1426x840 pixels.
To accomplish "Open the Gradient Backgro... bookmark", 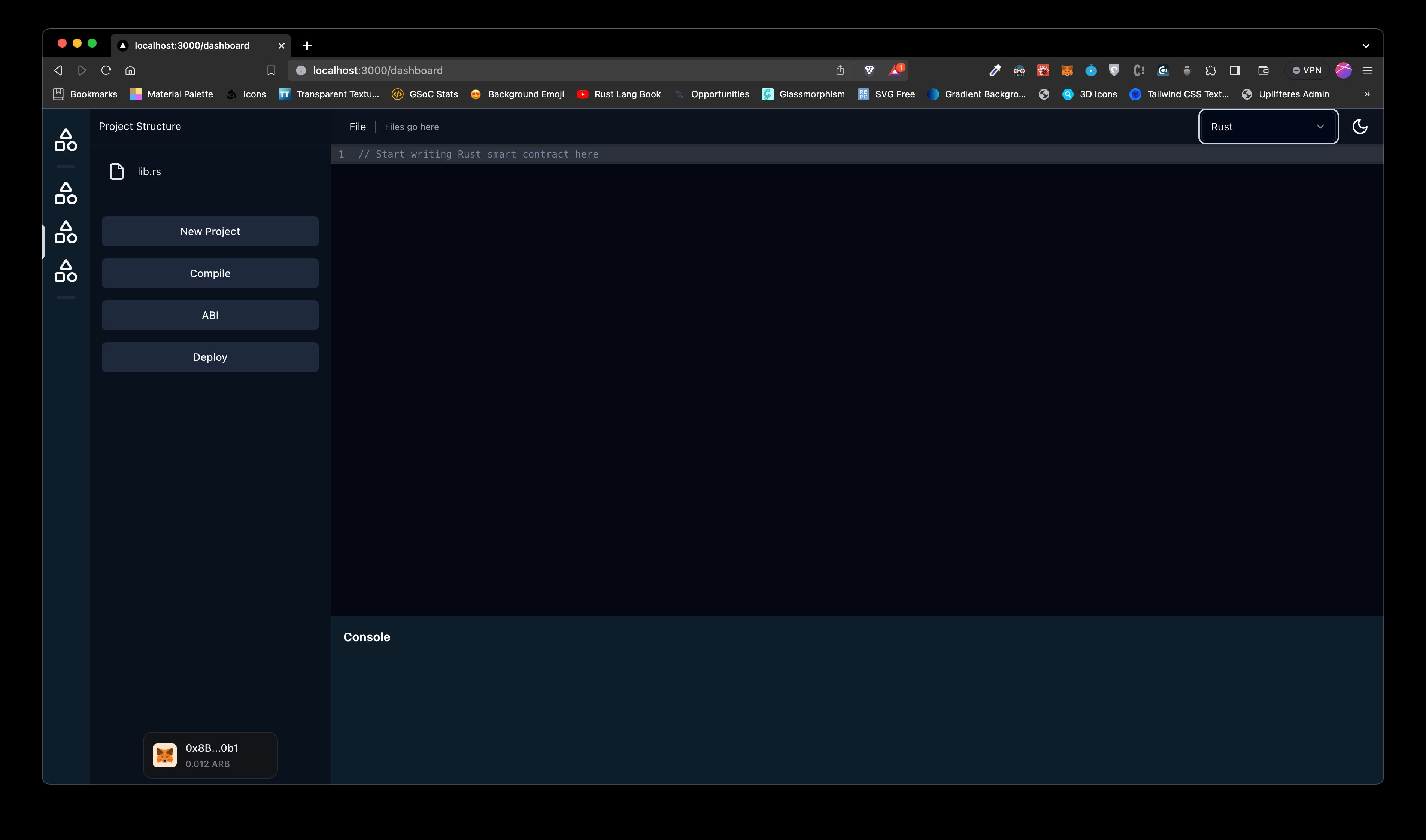I will coord(977,94).
